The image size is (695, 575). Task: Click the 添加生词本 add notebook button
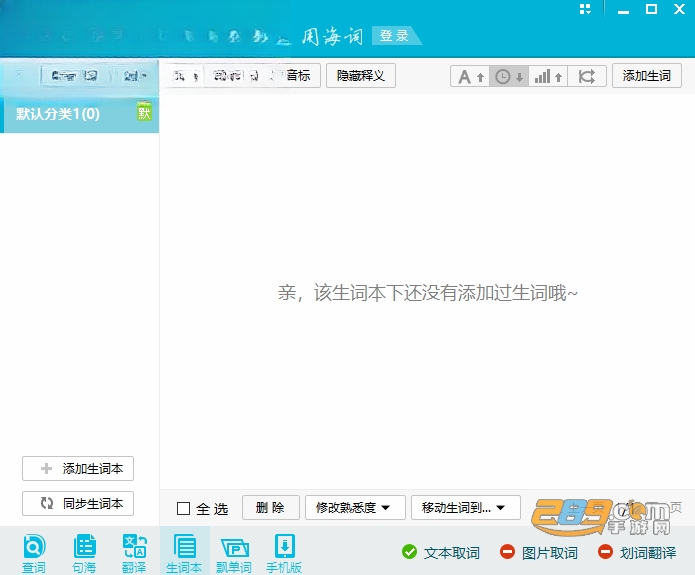[x=78, y=469]
